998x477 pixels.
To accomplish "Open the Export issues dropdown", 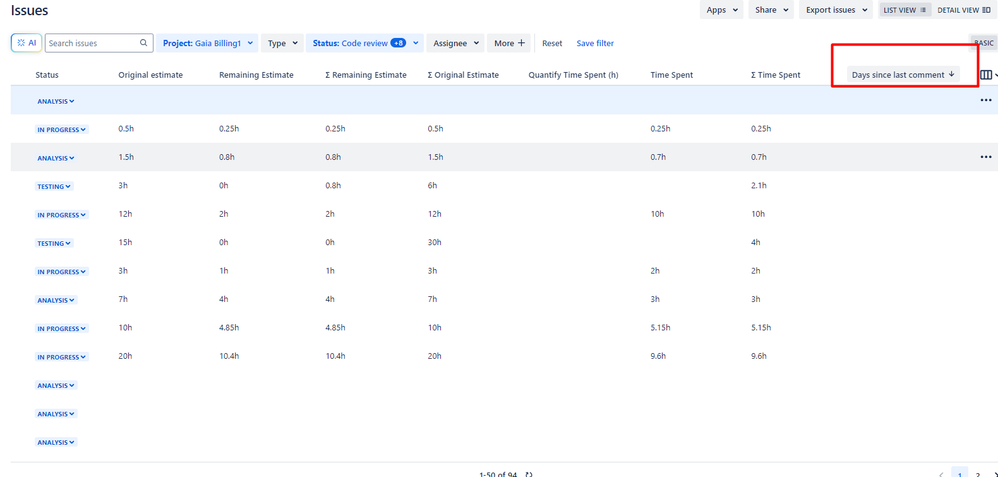I will [x=836, y=10].
